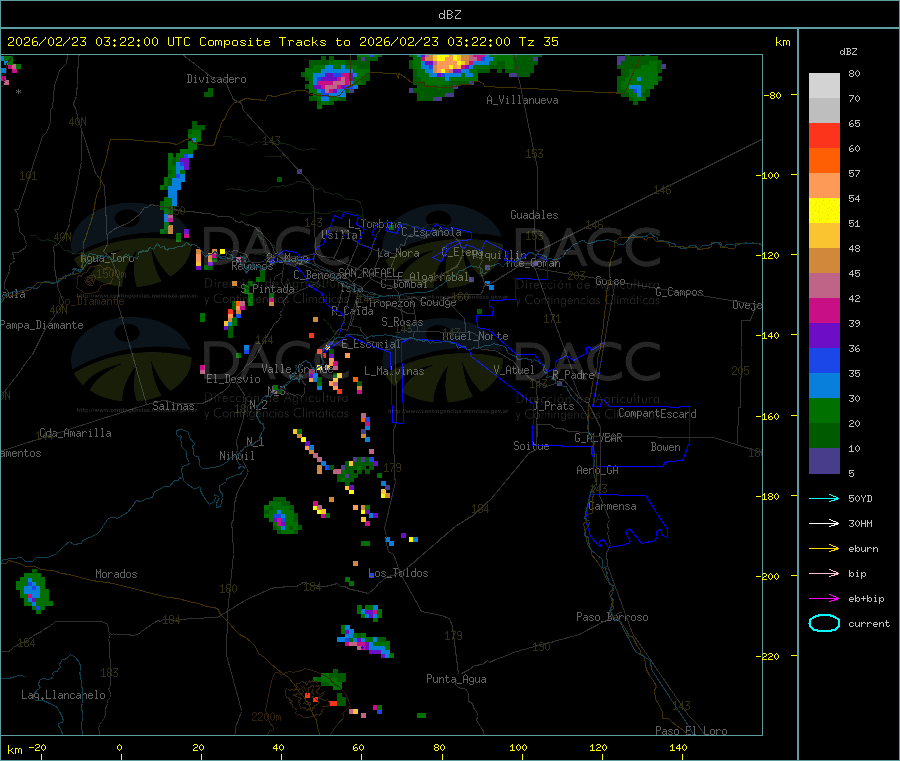Click the 'CompantEscard' map label
This screenshot has height=761, width=900.
[x=657, y=413]
